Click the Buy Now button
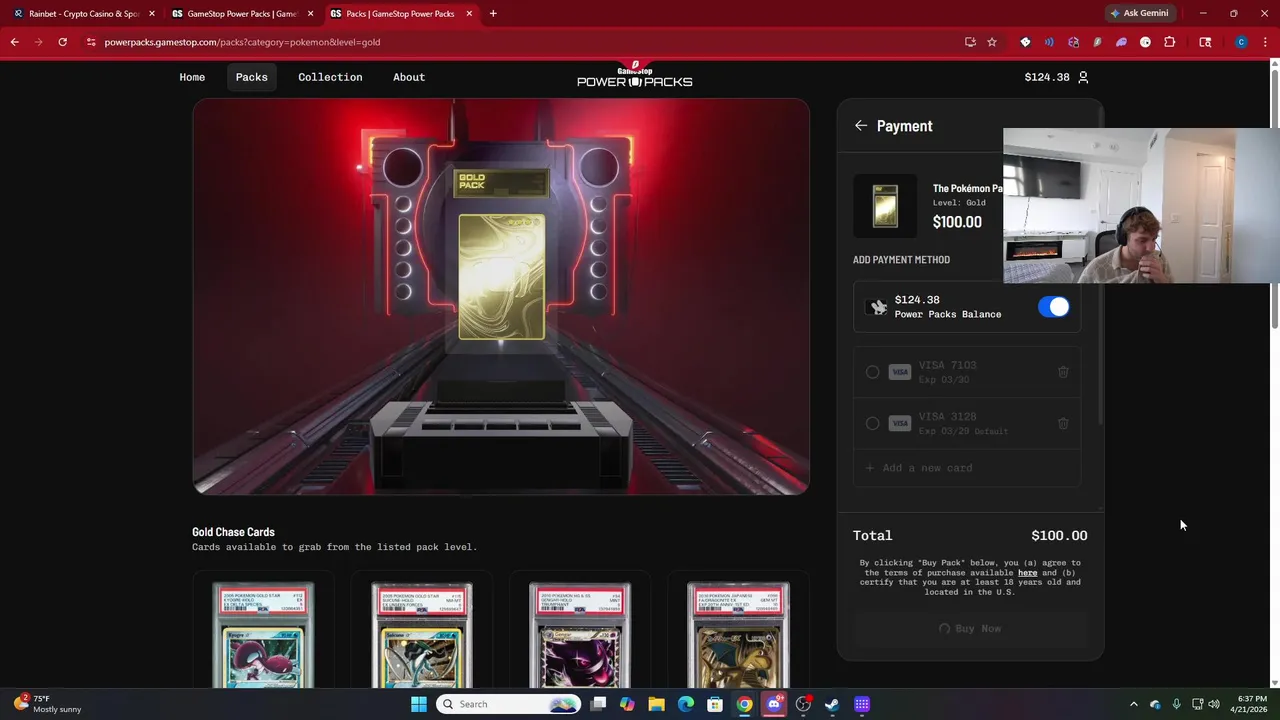The image size is (1280, 720). coord(970,628)
